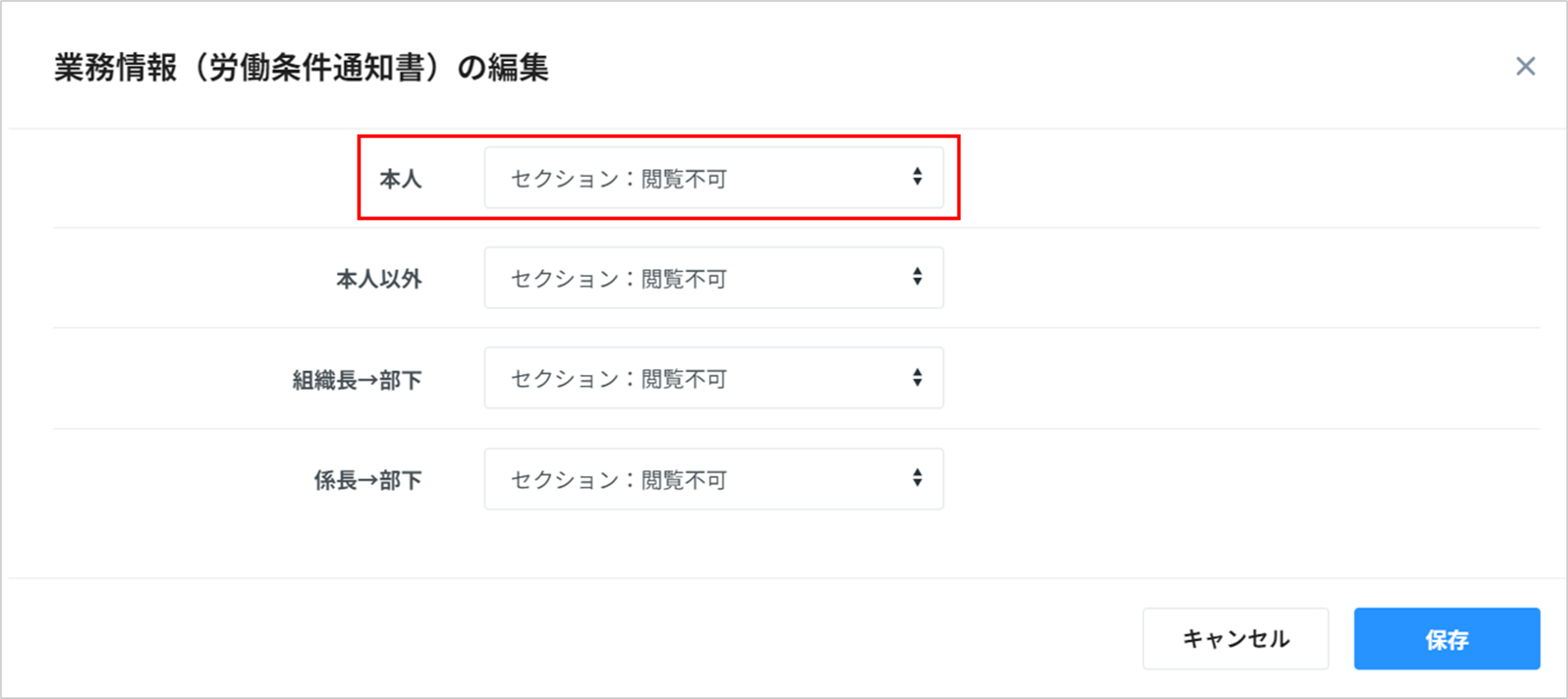Click the dialog title 業務情報（労働条件通知書）の編集

click(x=301, y=68)
